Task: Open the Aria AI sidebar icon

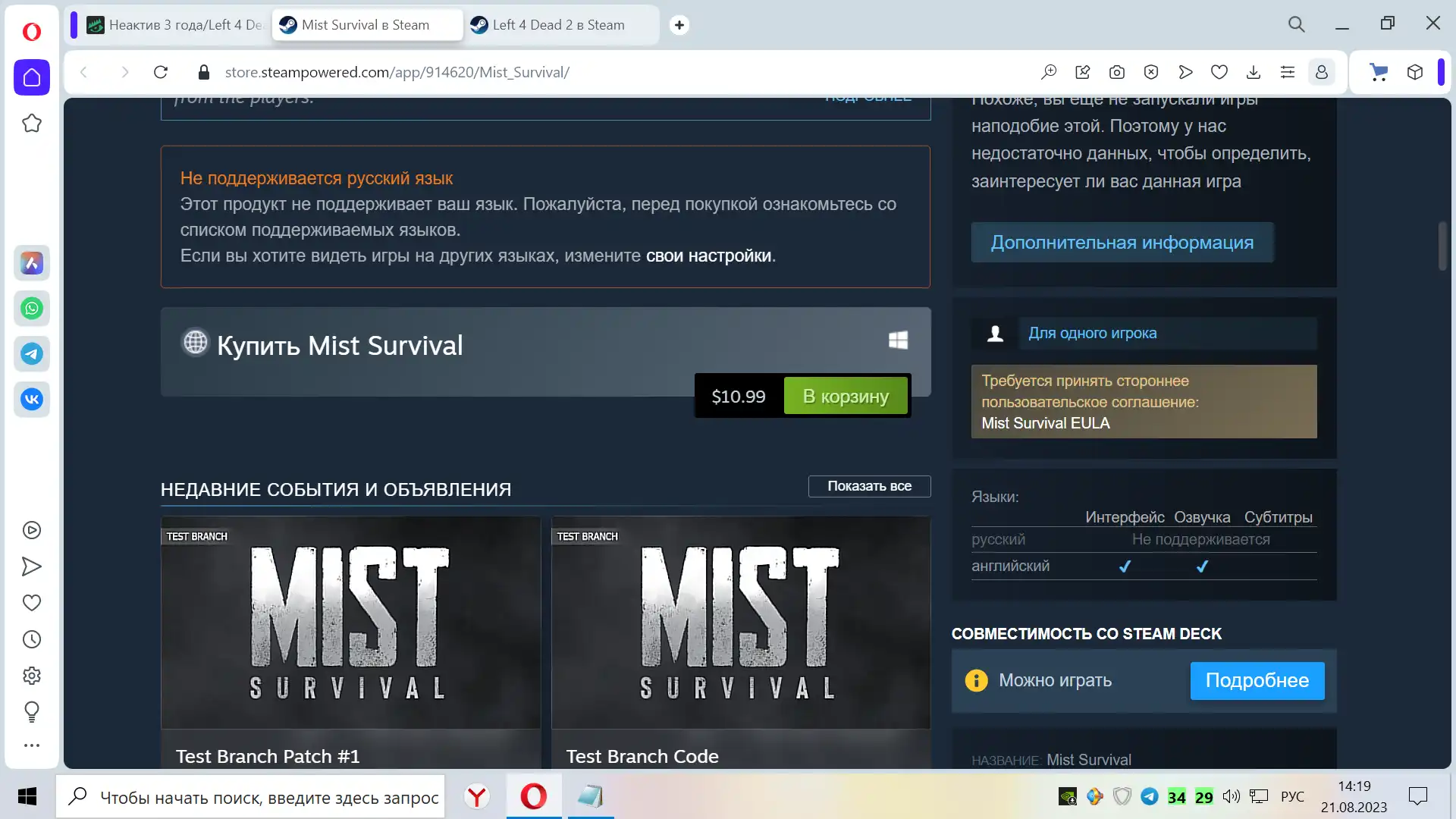Action: point(32,263)
